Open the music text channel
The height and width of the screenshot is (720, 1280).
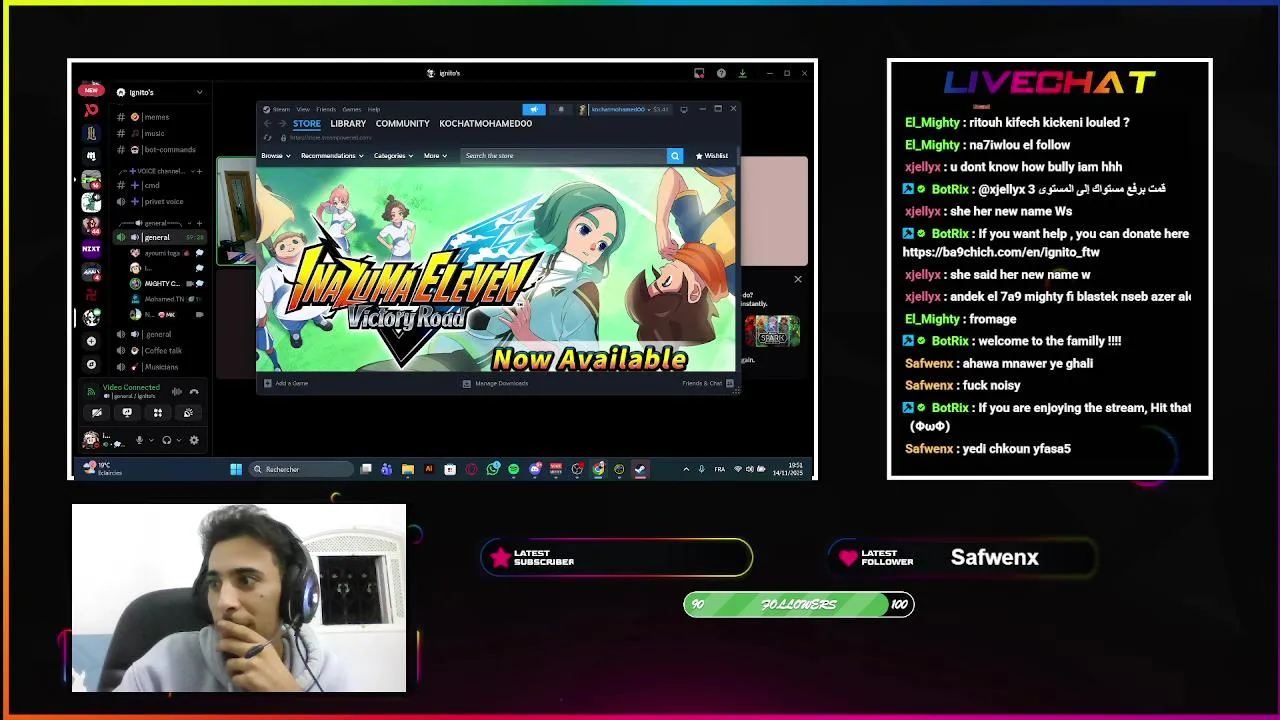[x=154, y=133]
